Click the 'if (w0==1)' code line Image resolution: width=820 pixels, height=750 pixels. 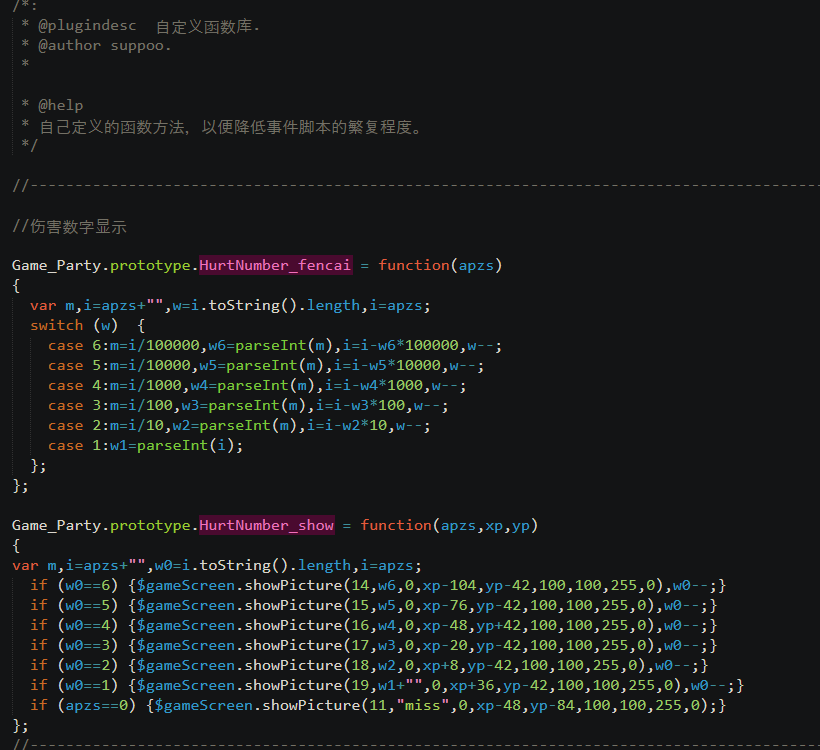pyautogui.click(x=387, y=685)
